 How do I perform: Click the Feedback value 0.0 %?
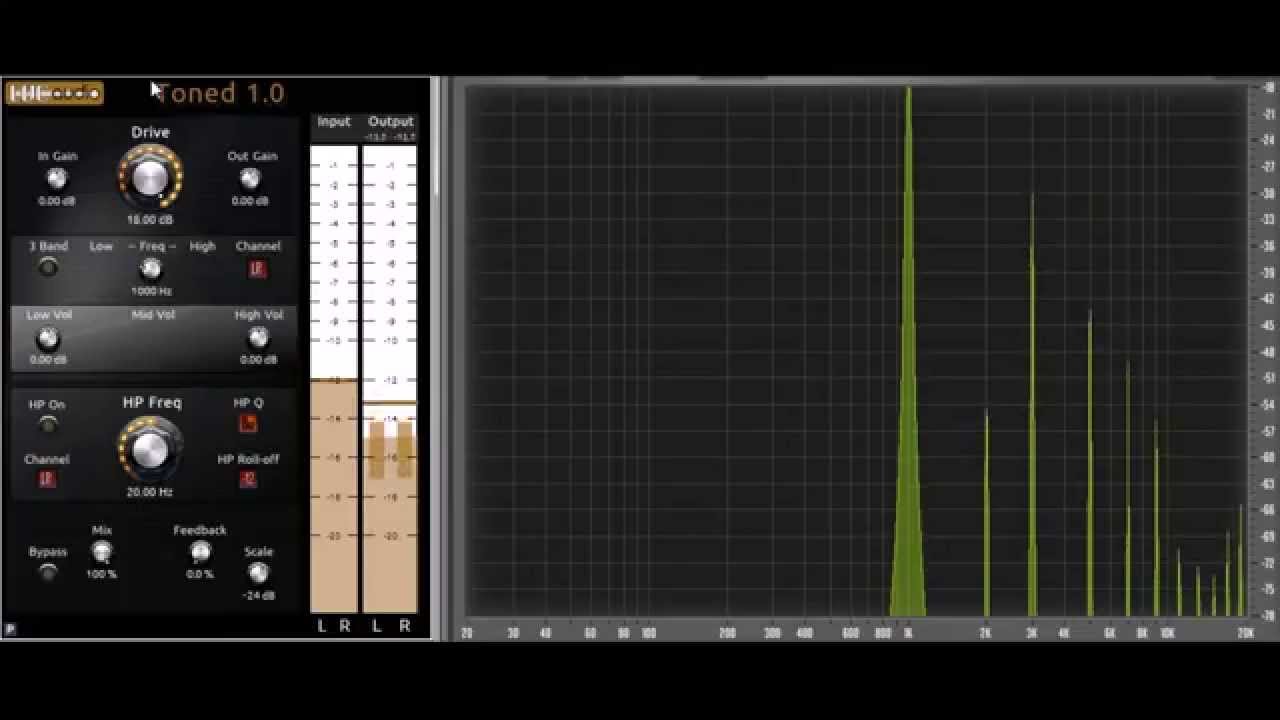pyautogui.click(x=200, y=575)
